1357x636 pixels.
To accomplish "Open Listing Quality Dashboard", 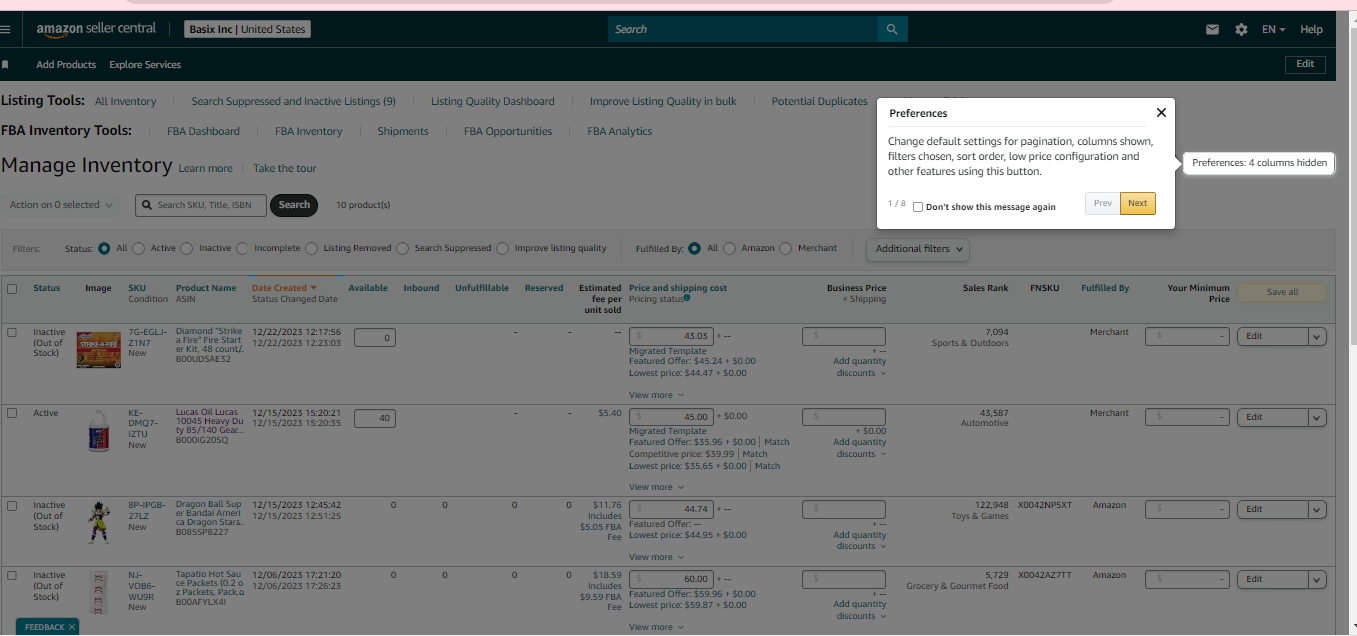I will click(492, 101).
